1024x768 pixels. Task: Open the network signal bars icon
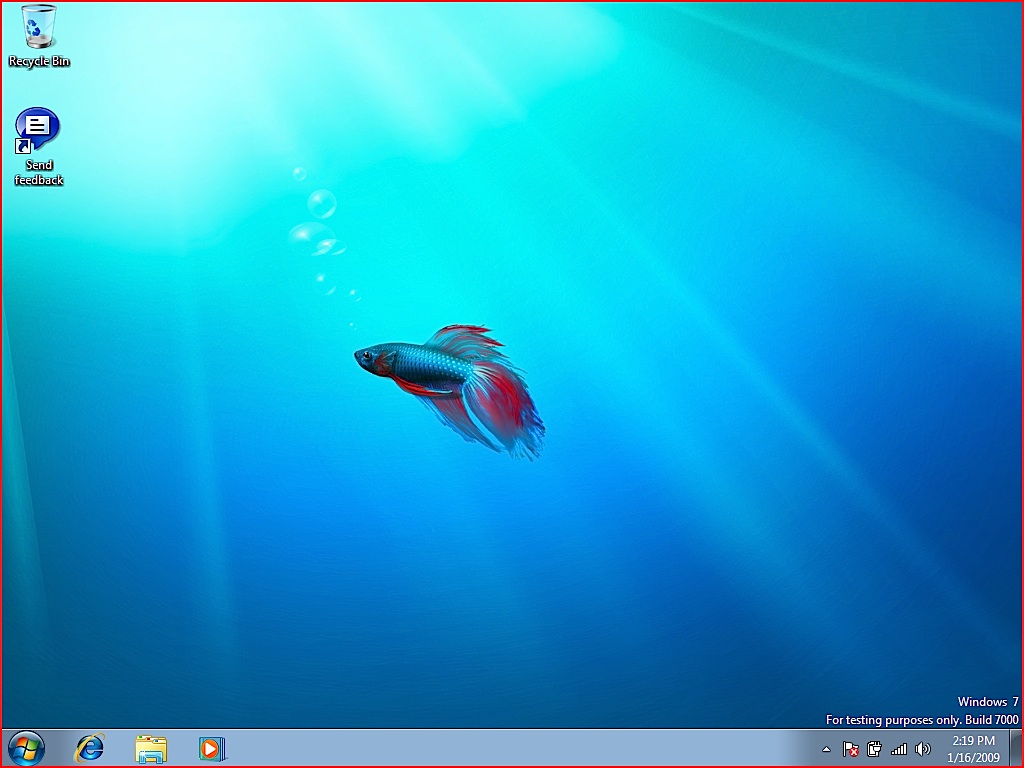pos(899,749)
